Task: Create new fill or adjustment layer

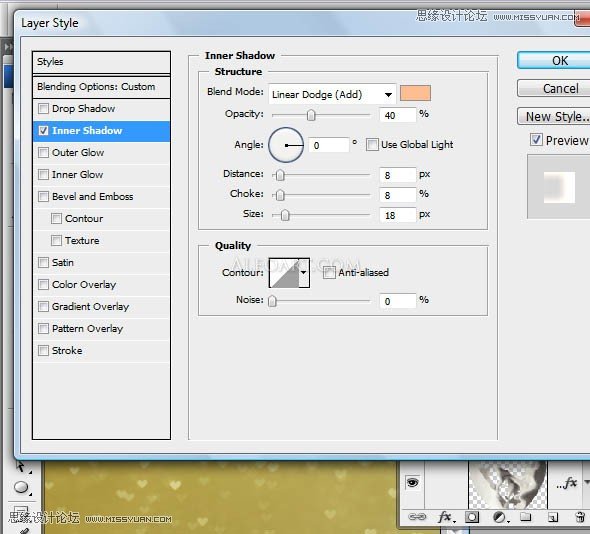Action: (500, 518)
